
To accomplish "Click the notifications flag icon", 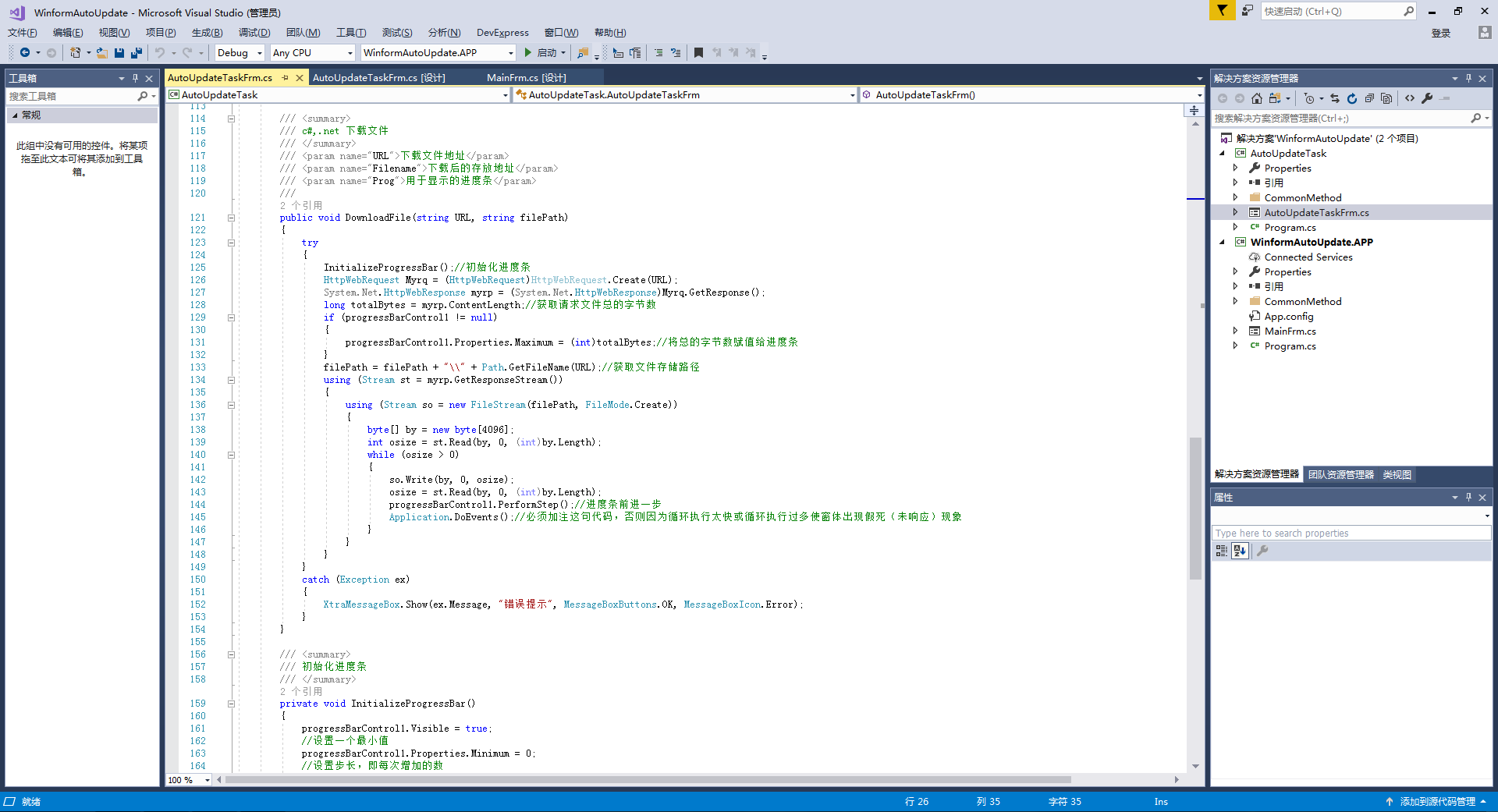I will click(x=1222, y=10).
